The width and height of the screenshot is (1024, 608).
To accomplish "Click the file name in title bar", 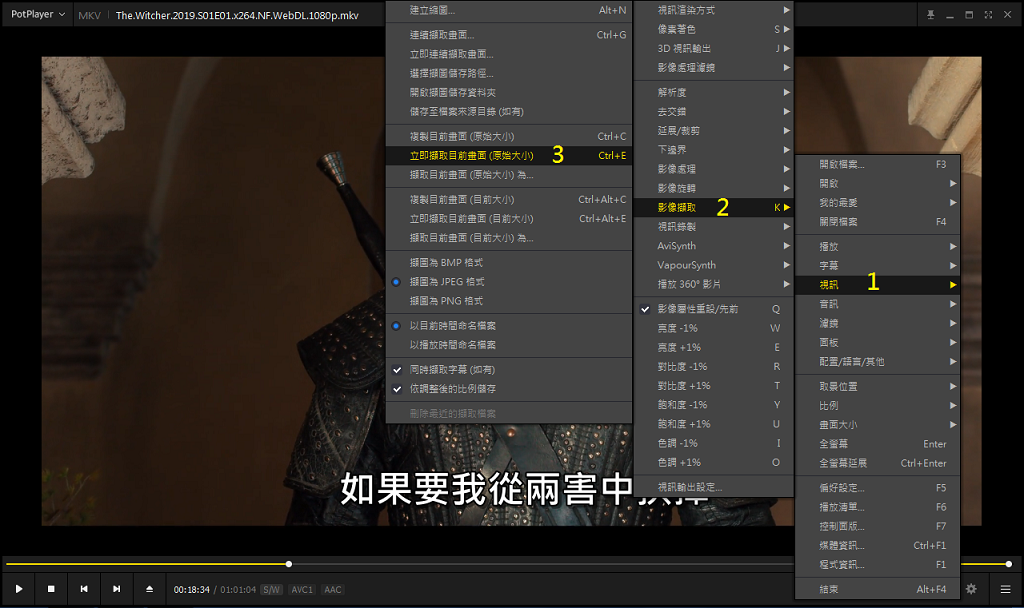I will pyautogui.click(x=237, y=15).
